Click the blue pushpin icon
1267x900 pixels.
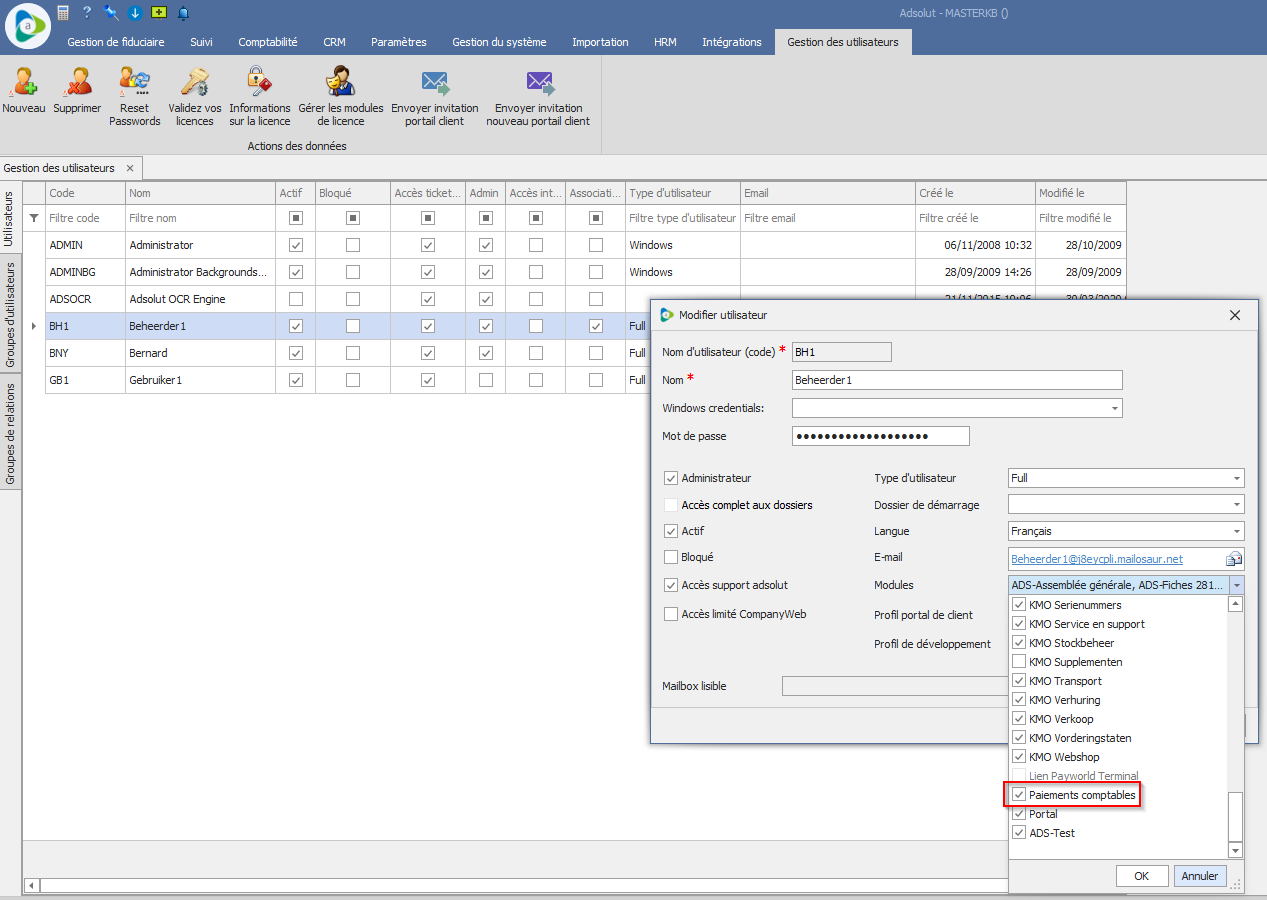(x=111, y=13)
